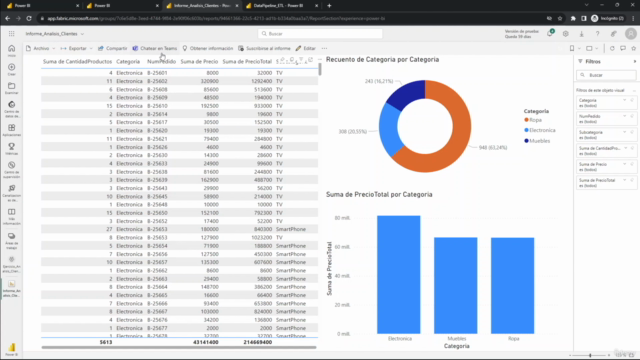The height and width of the screenshot is (360, 640).
Task: Clear the Categoria filter eraser icon
Action: [632, 100]
